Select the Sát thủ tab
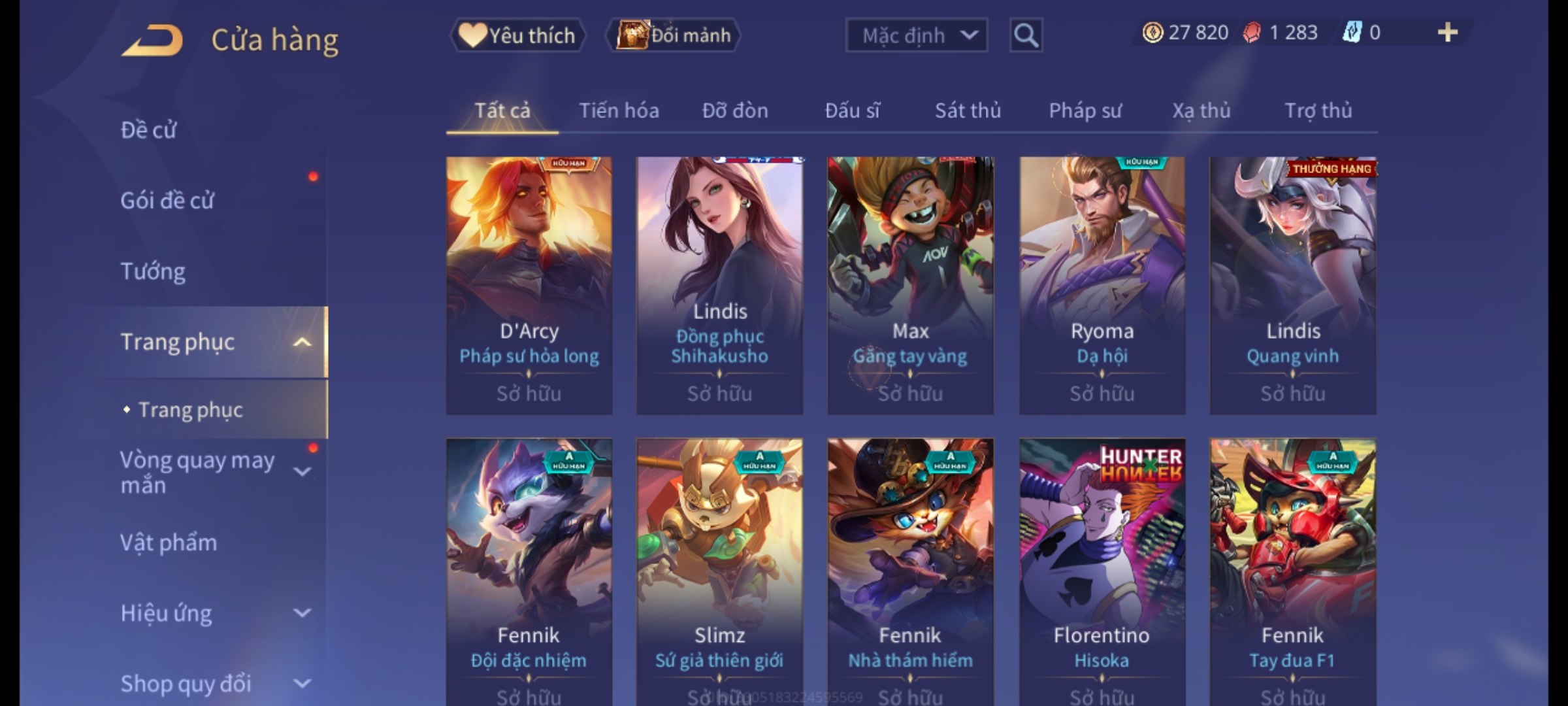Screen dimensions: 1568x706 968,110
